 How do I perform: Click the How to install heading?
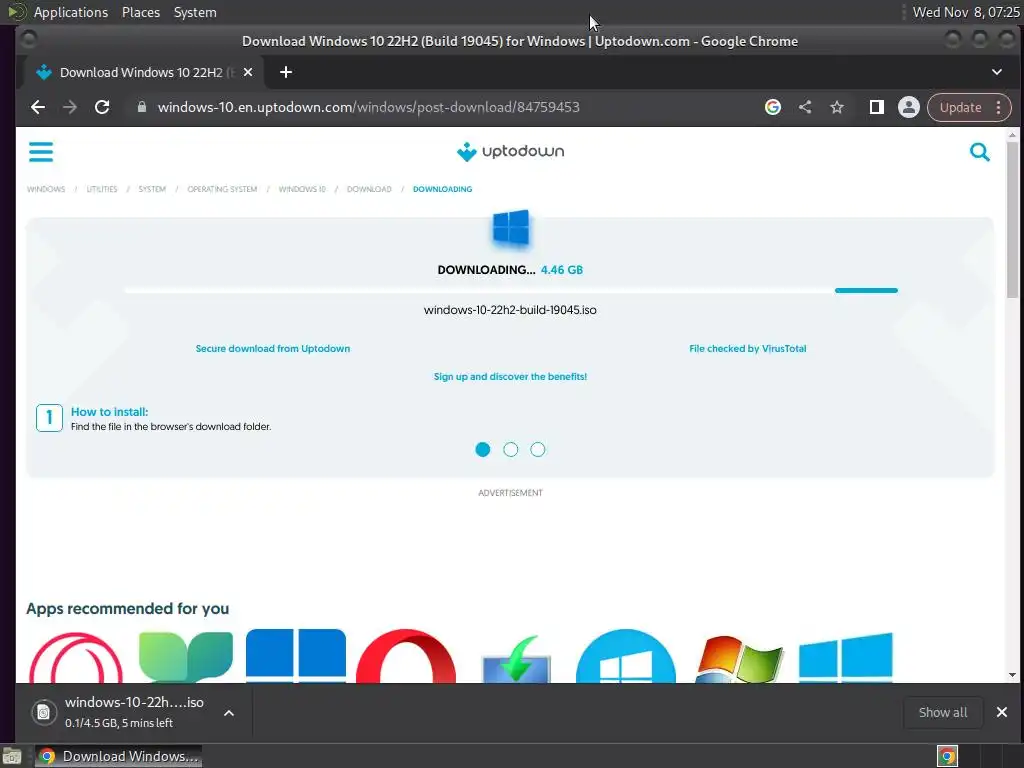point(110,412)
